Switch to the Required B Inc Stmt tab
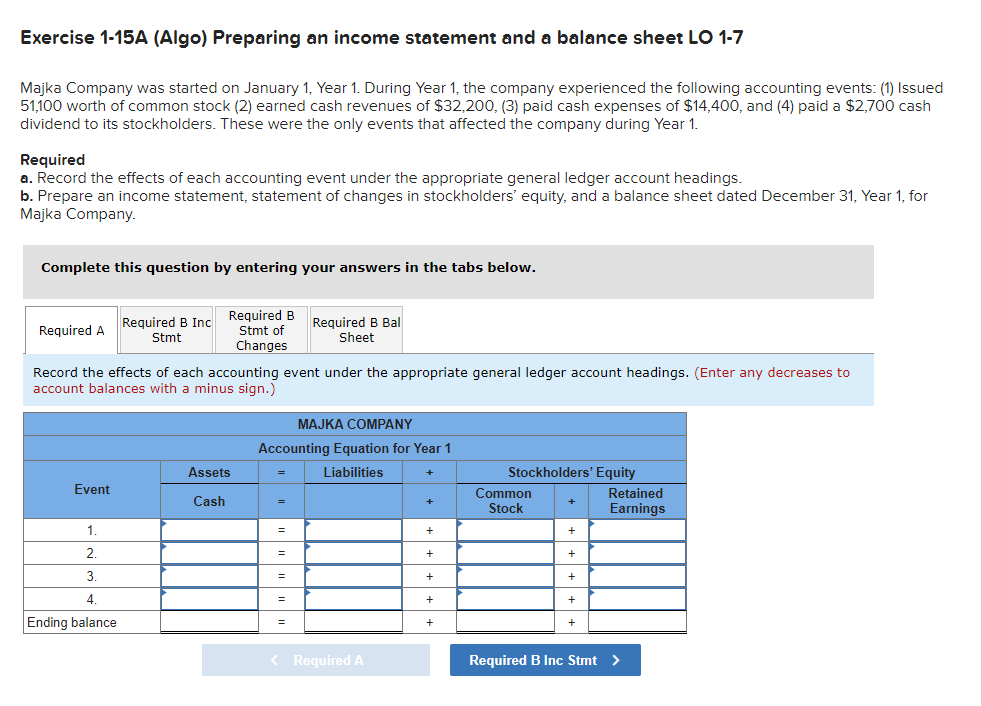This screenshot has width=981, height=706. pos(166,330)
